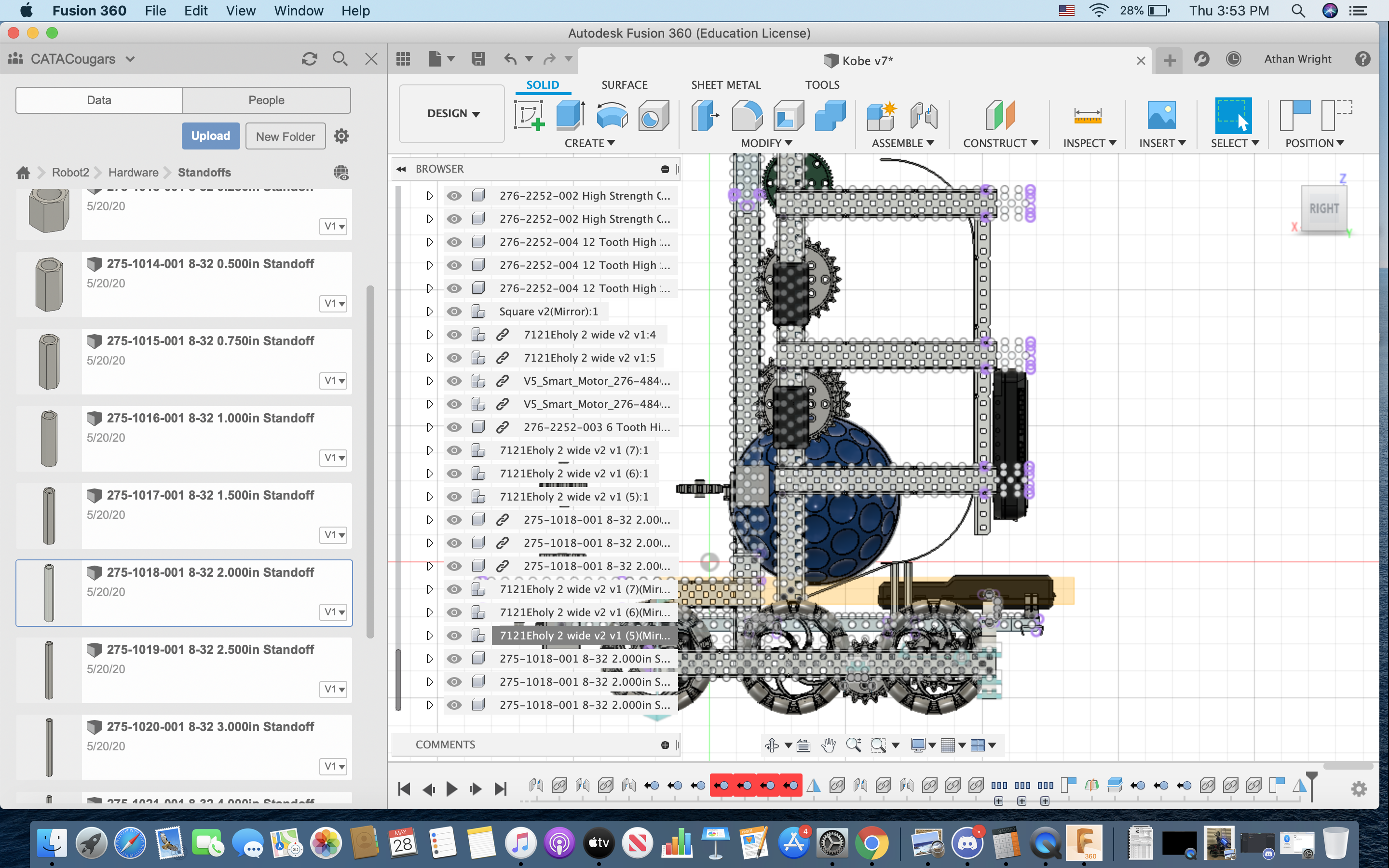Select the Fillet tool icon
Viewport: 1389px width, 868px height.
[746, 115]
